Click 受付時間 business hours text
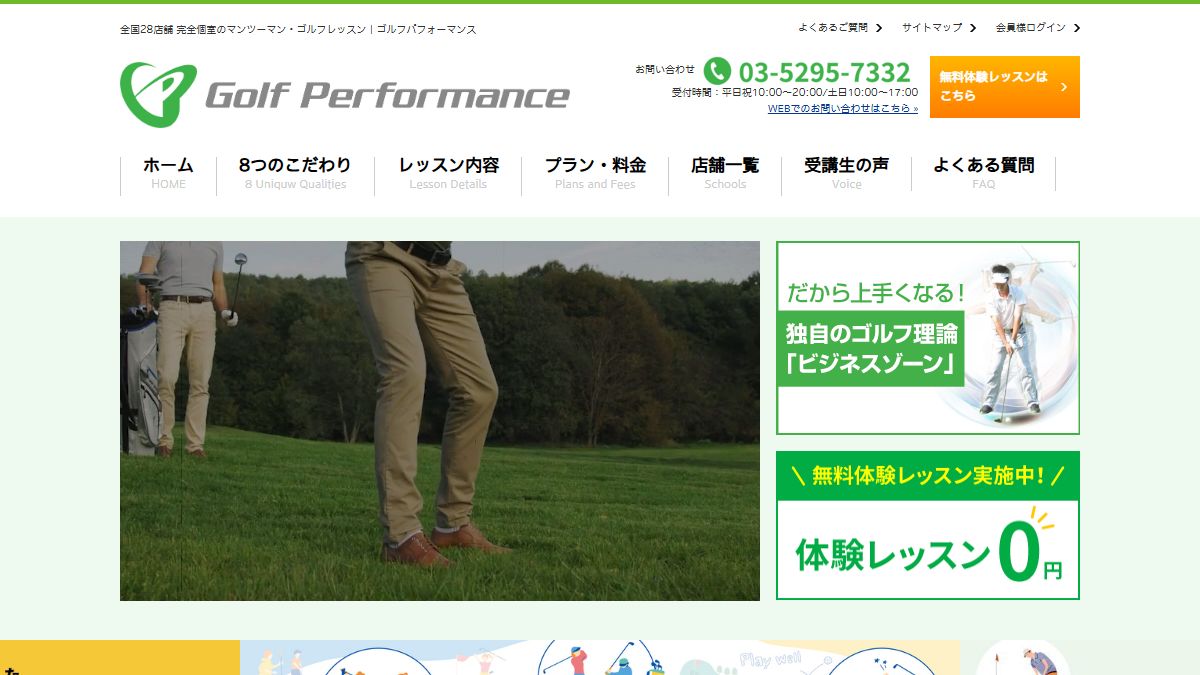The image size is (1200, 675). 795,92
